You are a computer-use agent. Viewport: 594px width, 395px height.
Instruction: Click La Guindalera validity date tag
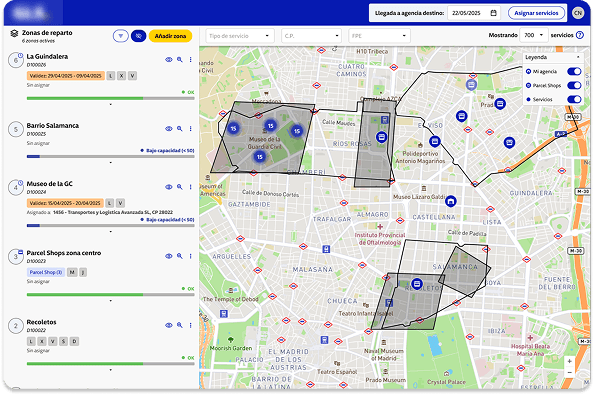[x=66, y=76]
